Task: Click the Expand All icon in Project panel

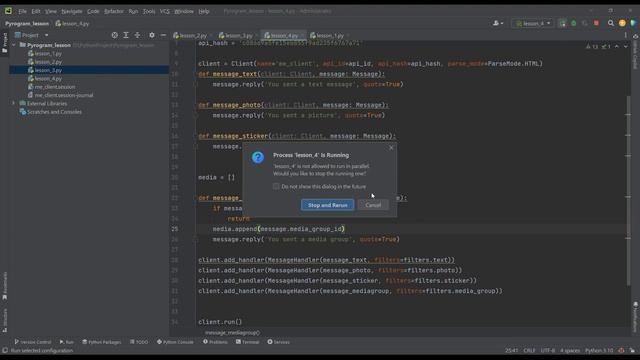Action: tap(126, 36)
